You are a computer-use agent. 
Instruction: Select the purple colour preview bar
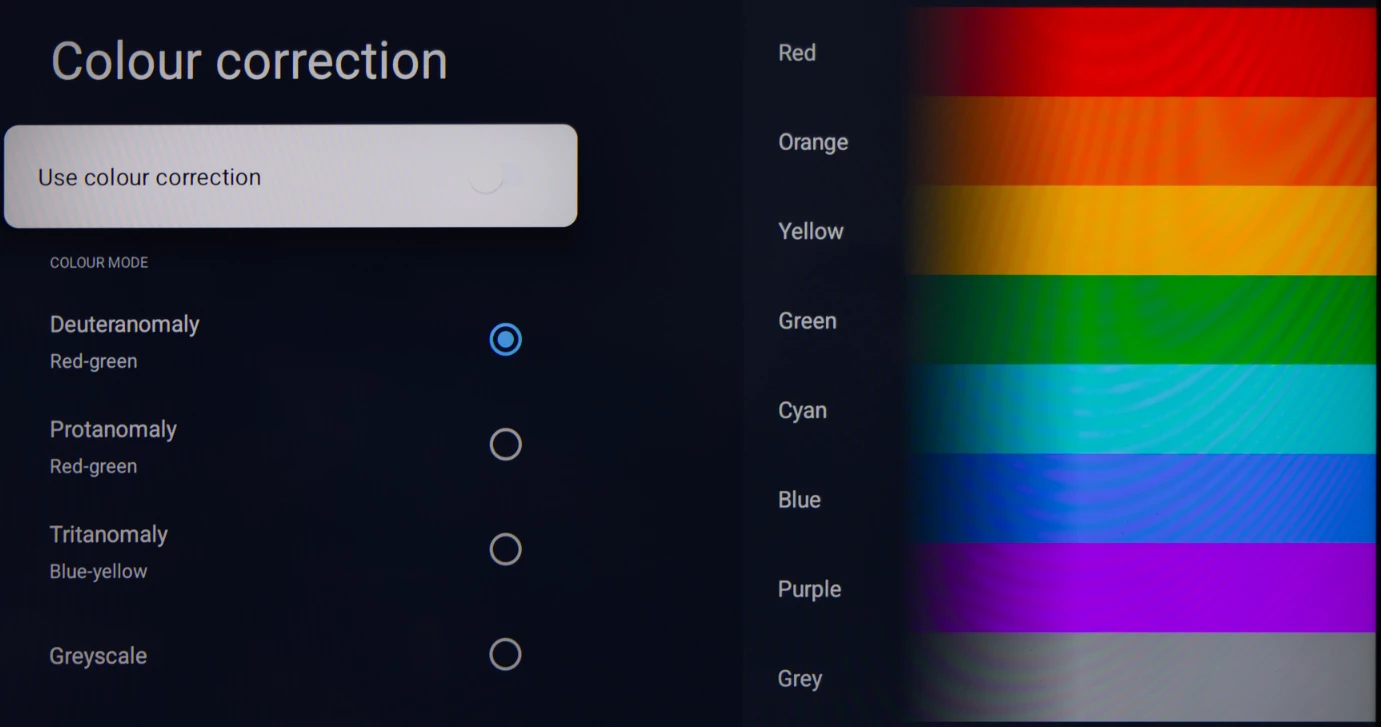pos(1142,588)
